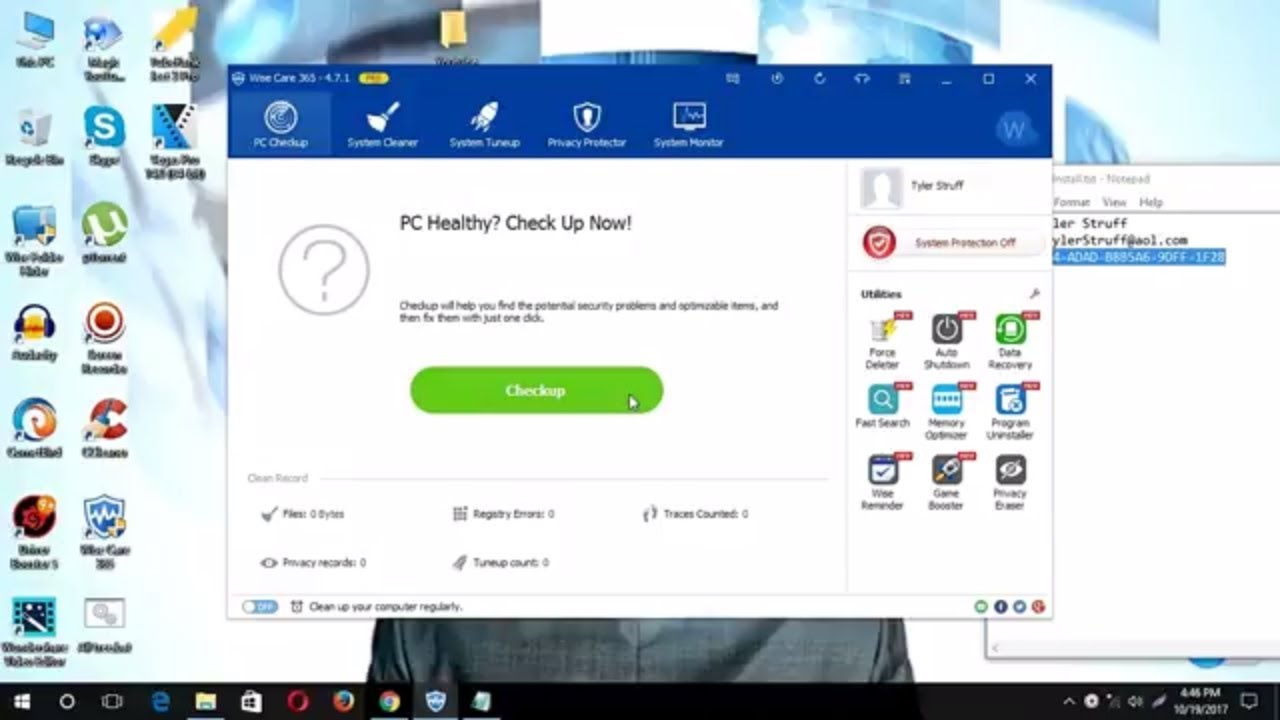Start the green Checkup button

click(536, 390)
